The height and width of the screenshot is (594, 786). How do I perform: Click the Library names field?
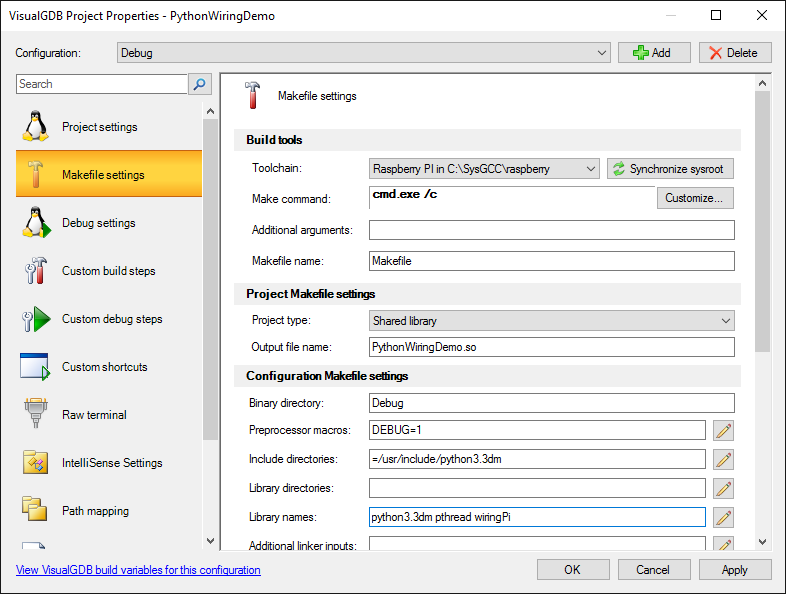pyautogui.click(x=537, y=517)
